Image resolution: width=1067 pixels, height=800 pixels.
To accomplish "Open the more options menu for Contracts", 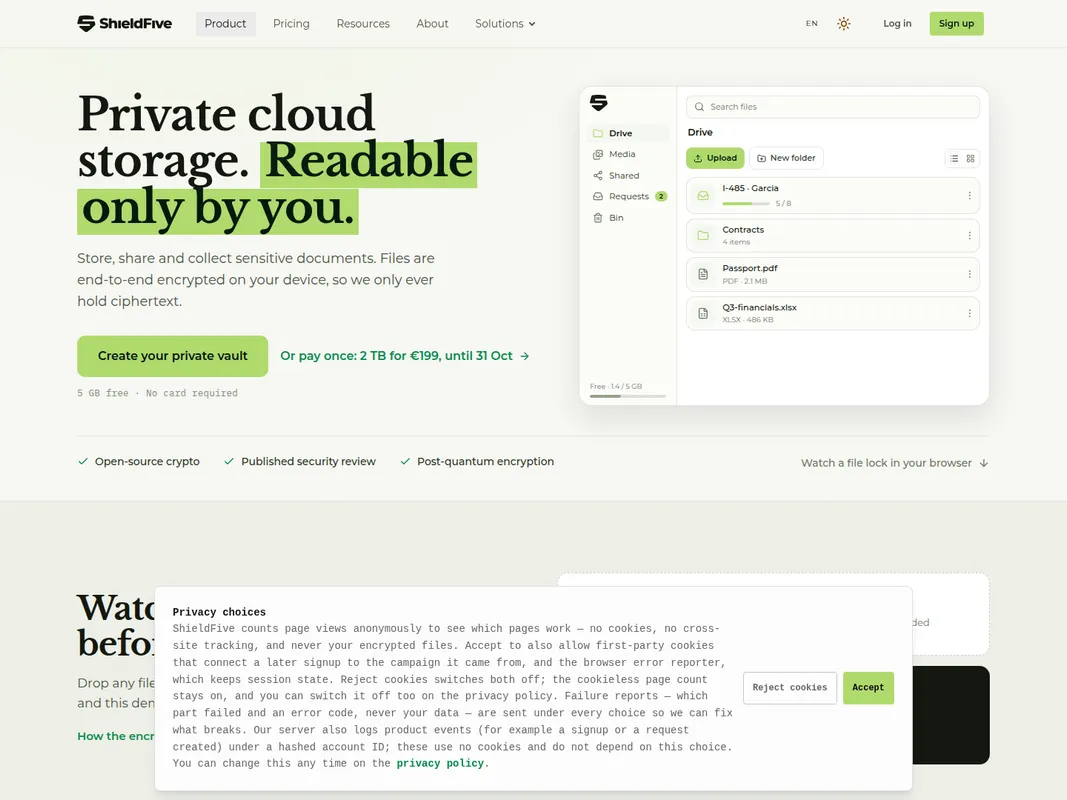I will (969, 235).
